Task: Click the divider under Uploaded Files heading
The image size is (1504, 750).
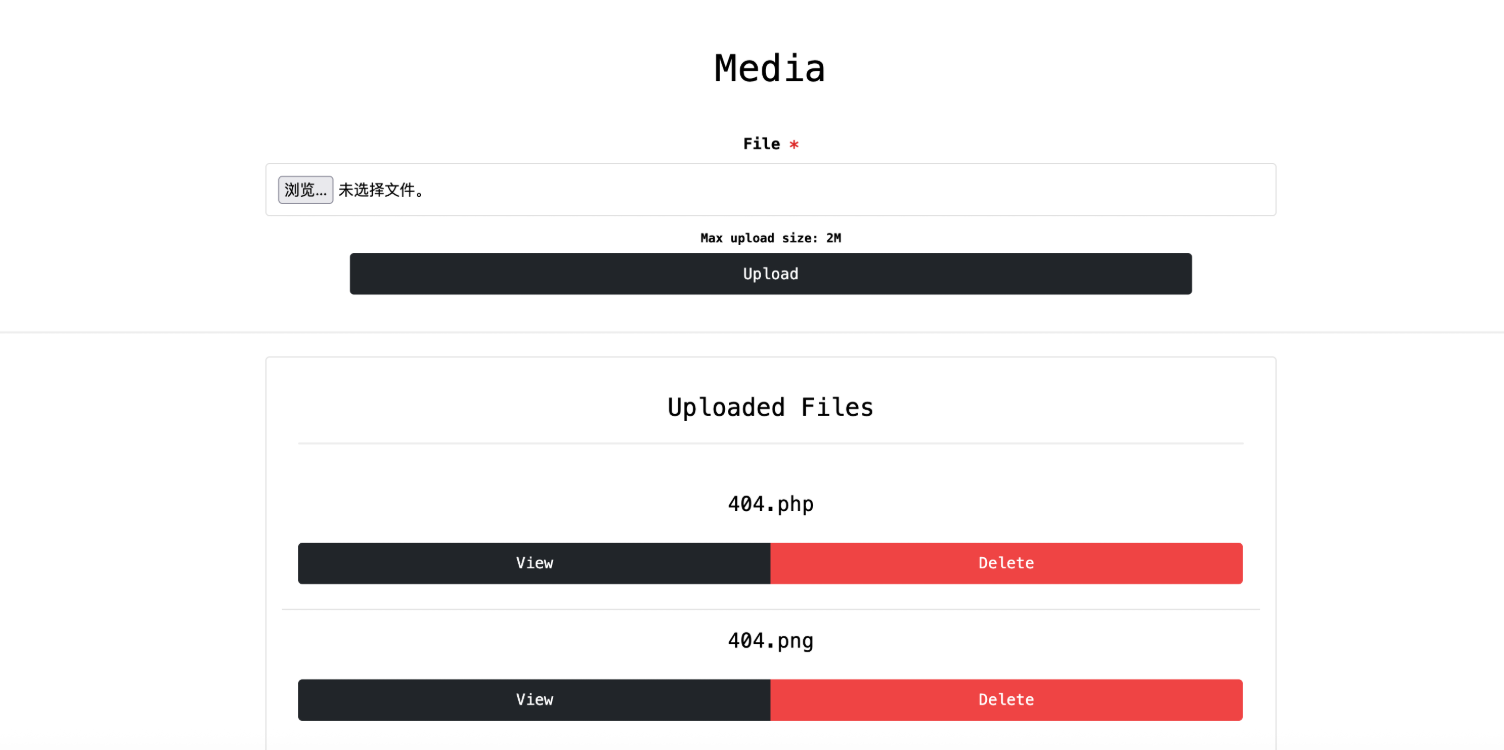Action: (770, 443)
